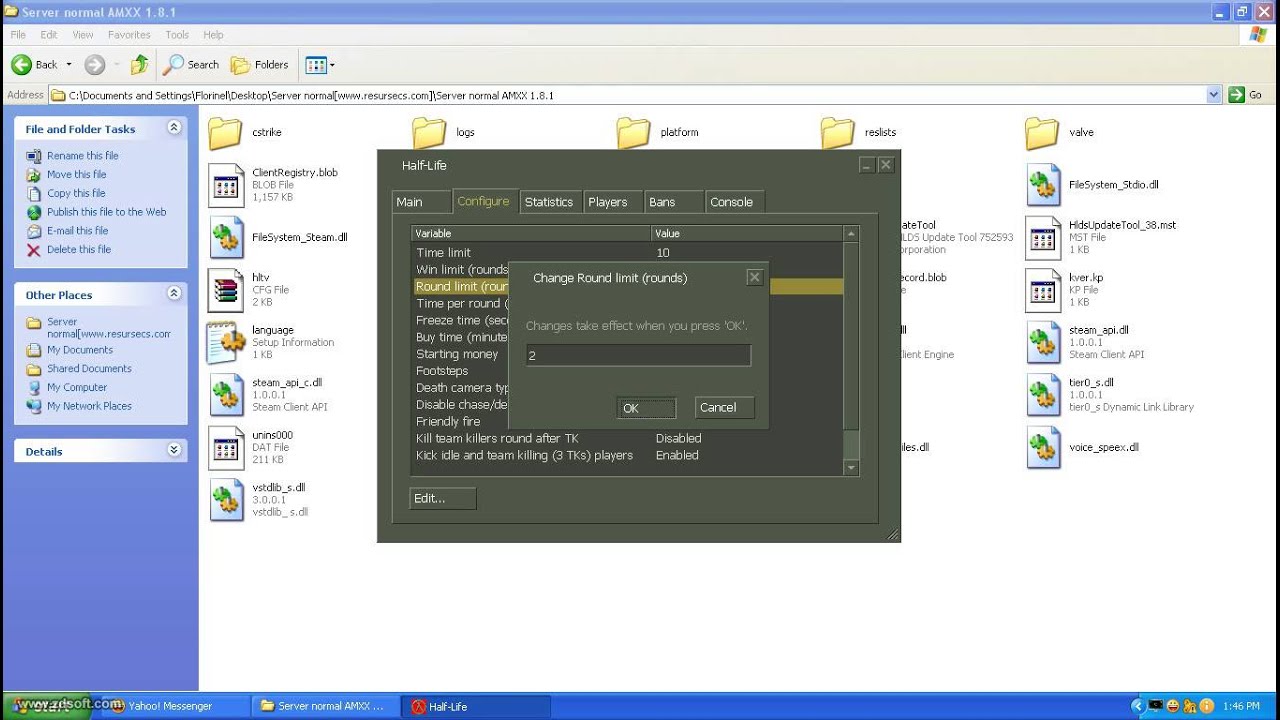
Task: Open My Computer in Other Places
Action: (x=77, y=388)
